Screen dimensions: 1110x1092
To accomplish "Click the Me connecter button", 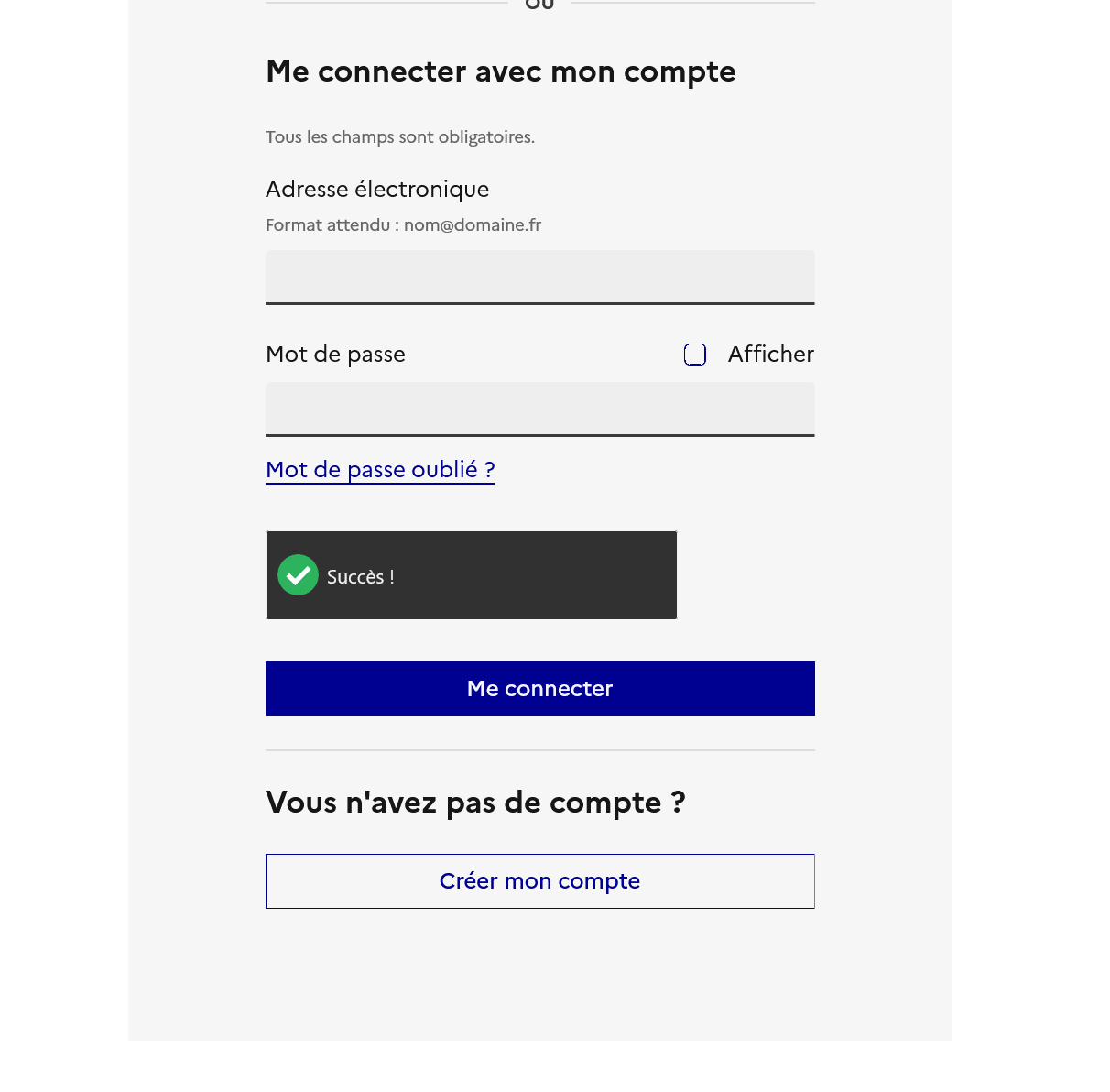I will 540,689.
